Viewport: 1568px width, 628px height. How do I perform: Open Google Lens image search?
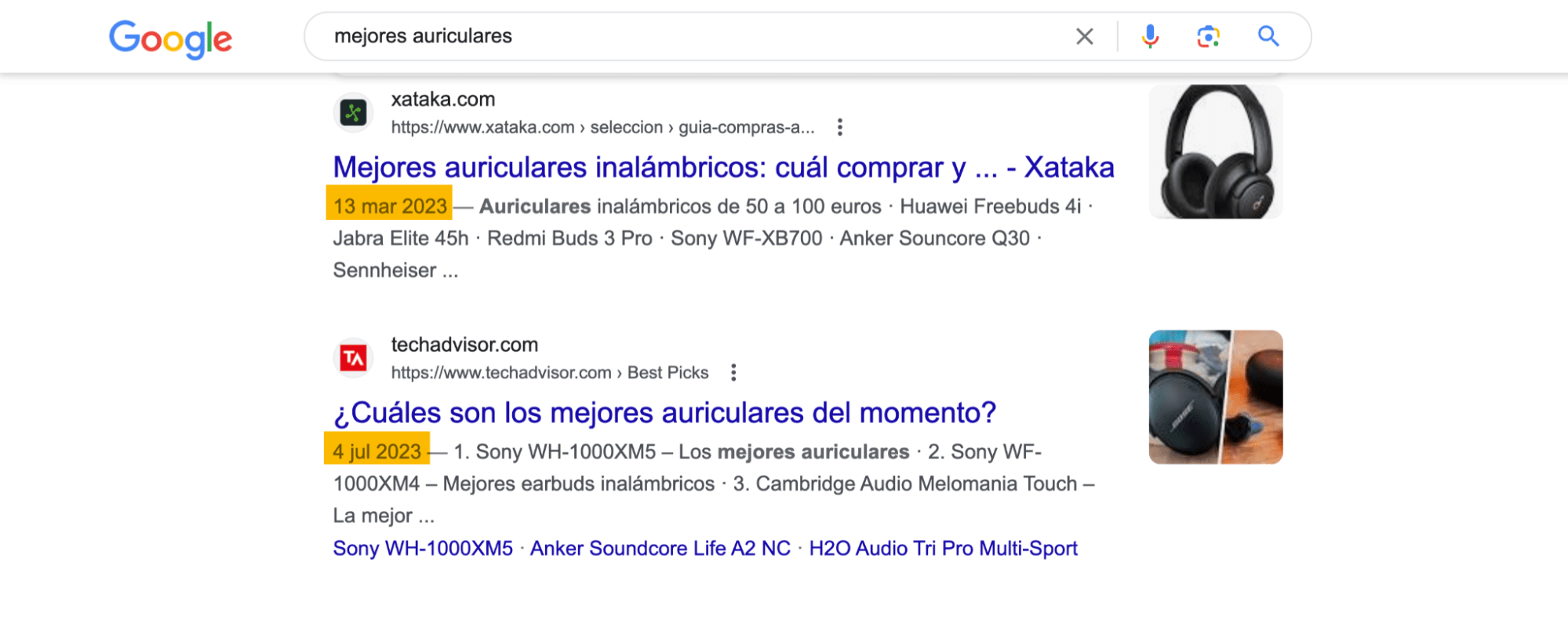(x=1208, y=36)
